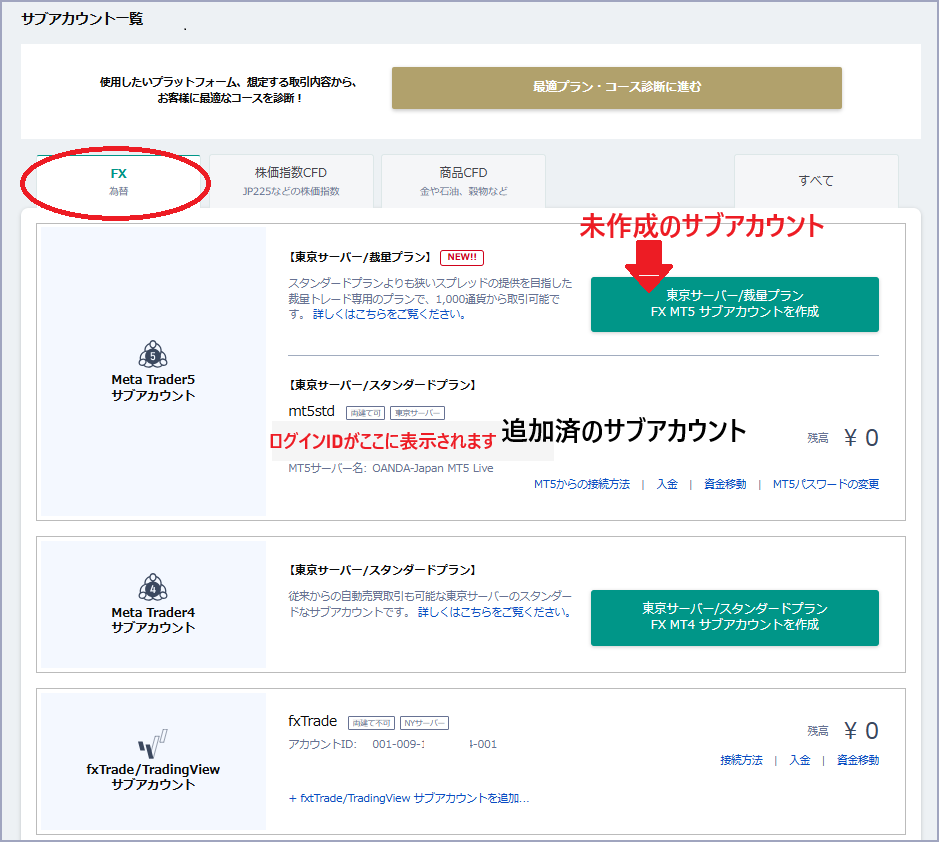Create the スタンダードプラン FX MT4 sub-account
Image resolution: width=939 pixels, height=842 pixels.
coord(735,617)
